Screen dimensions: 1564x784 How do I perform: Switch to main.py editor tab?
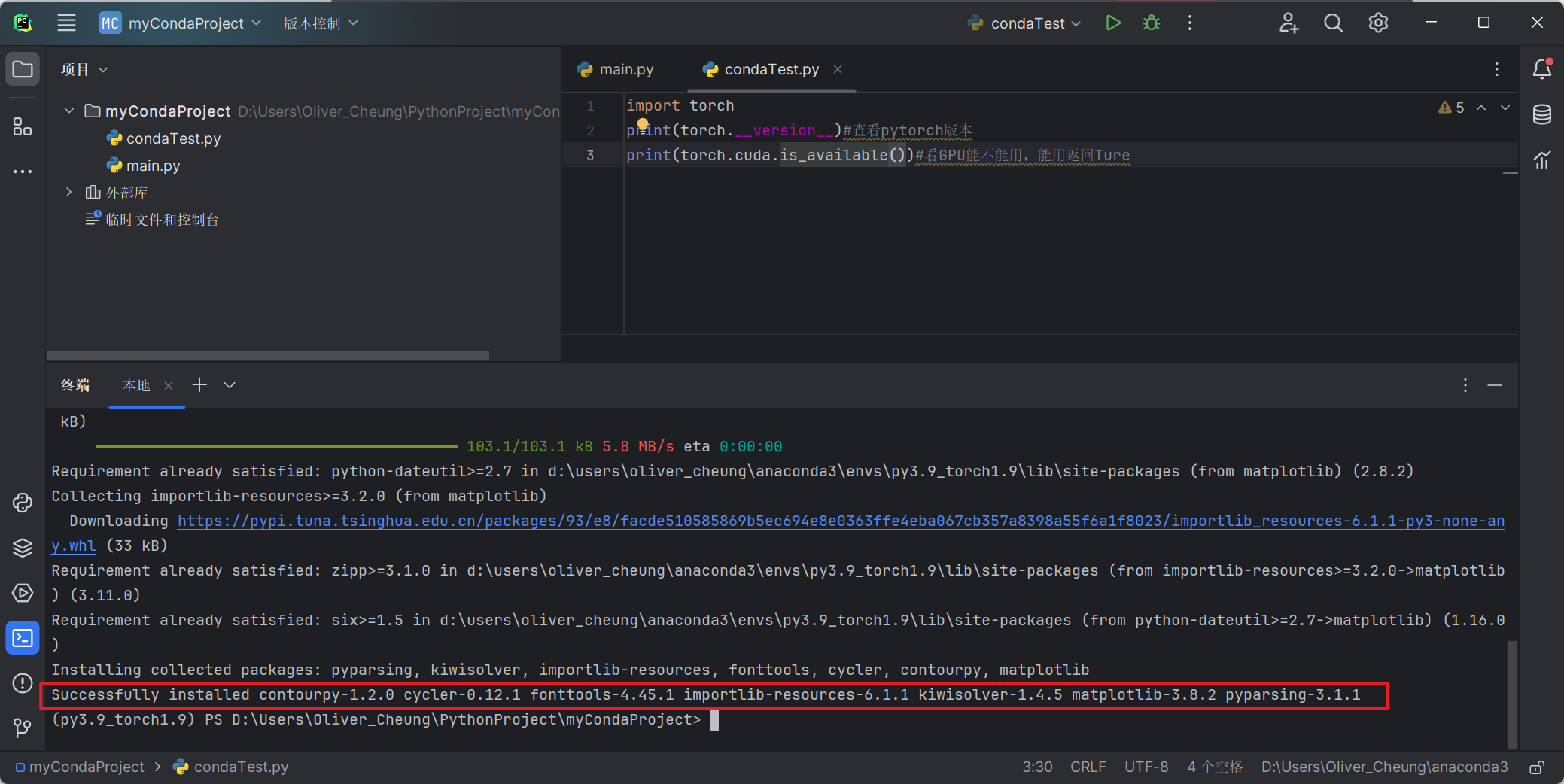615,69
